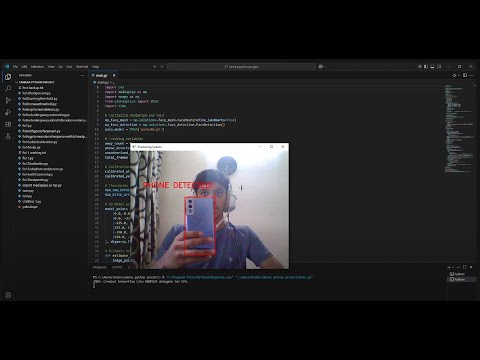Open the import mediapipe as mp.py file
Screen dimensions: 480x360
pos(42,185)
